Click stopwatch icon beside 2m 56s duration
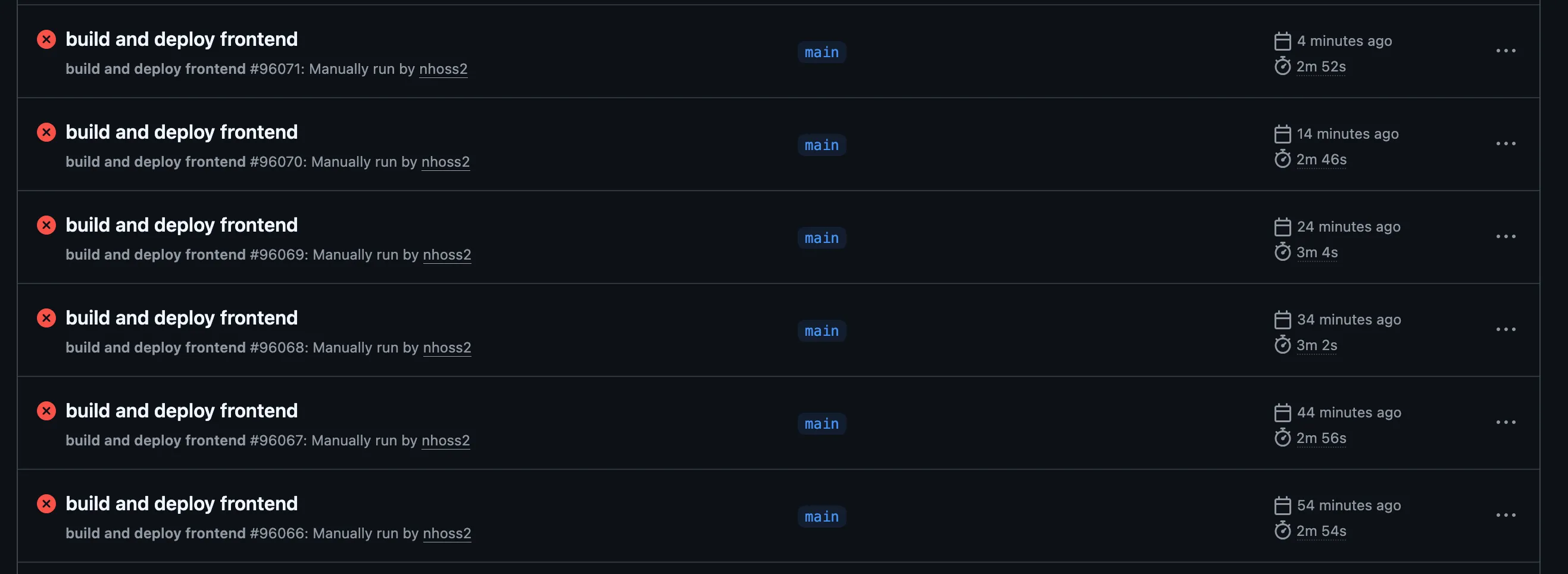The image size is (1568, 574). [x=1282, y=438]
